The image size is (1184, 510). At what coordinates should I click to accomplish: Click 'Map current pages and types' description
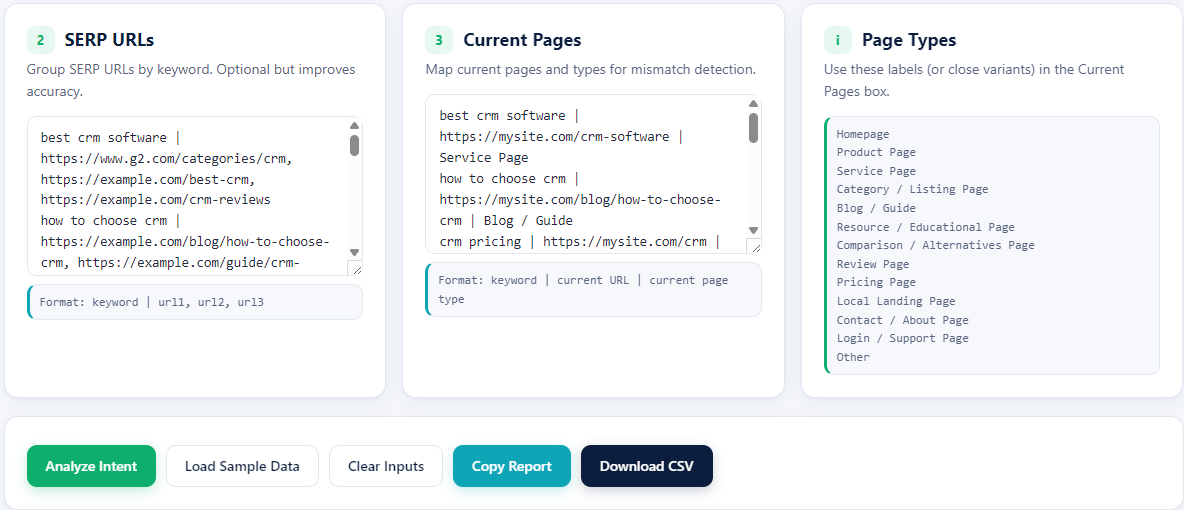coord(590,70)
